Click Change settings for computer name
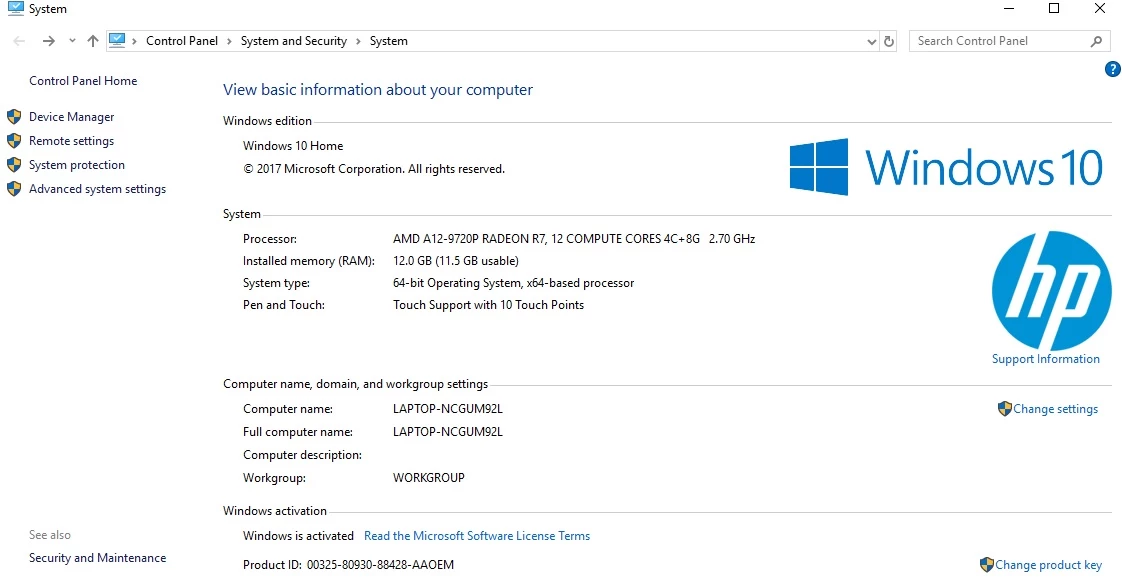The height and width of the screenshot is (584, 1122). 1055,409
